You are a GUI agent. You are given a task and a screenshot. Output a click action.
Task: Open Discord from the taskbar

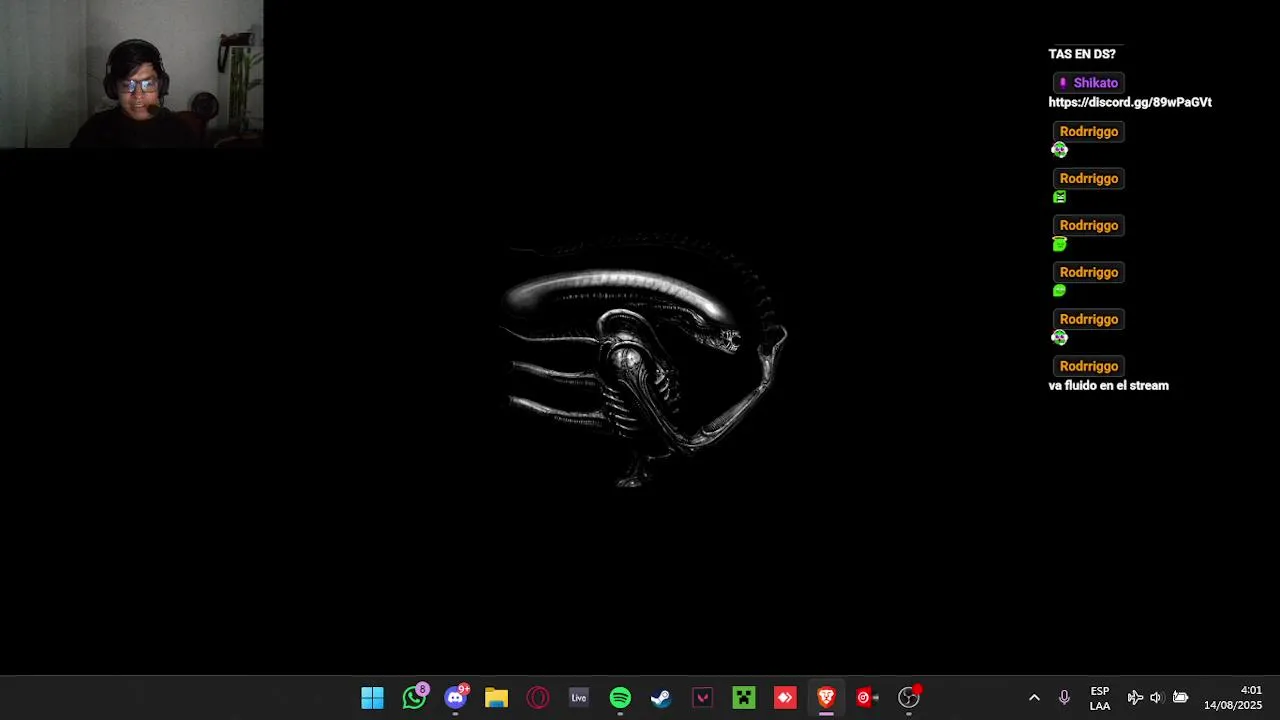(456, 698)
